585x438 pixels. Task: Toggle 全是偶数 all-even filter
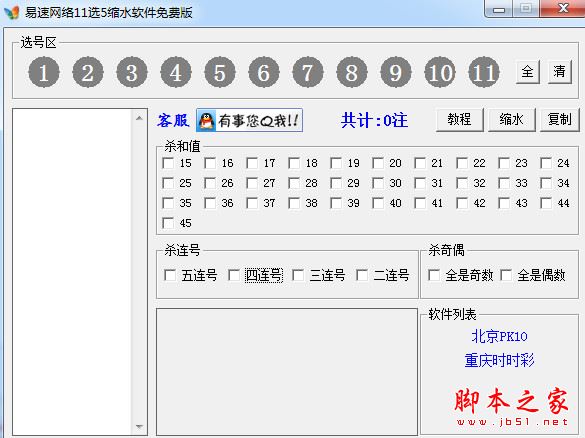tap(506, 275)
